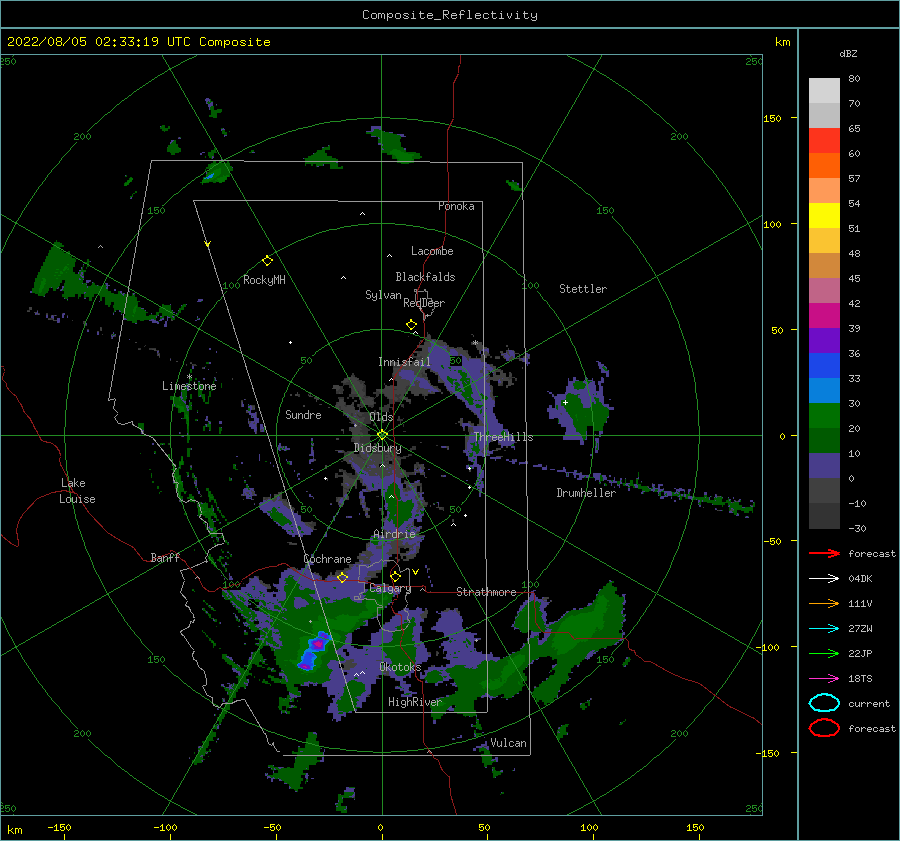Click the Strathmore city label

click(486, 592)
